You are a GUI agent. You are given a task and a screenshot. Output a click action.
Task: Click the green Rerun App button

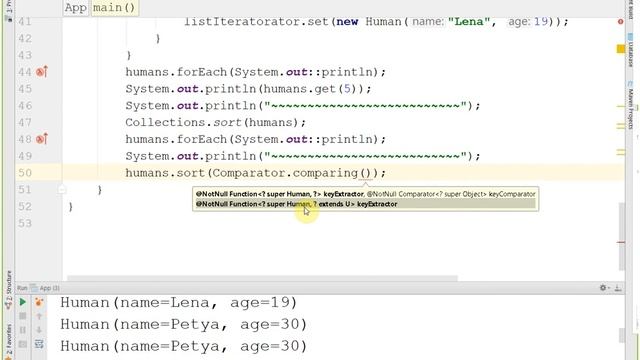22,302
